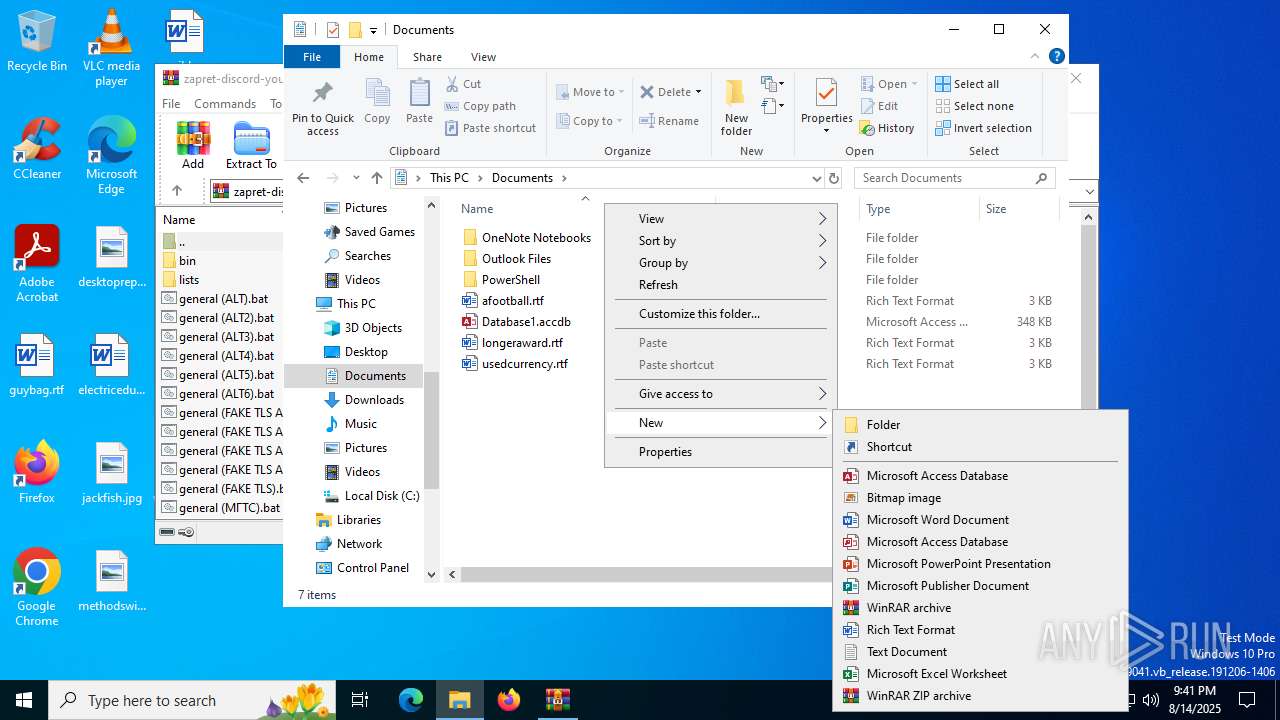
Task: Click the Search Documents box
Action: pyautogui.click(x=955, y=178)
